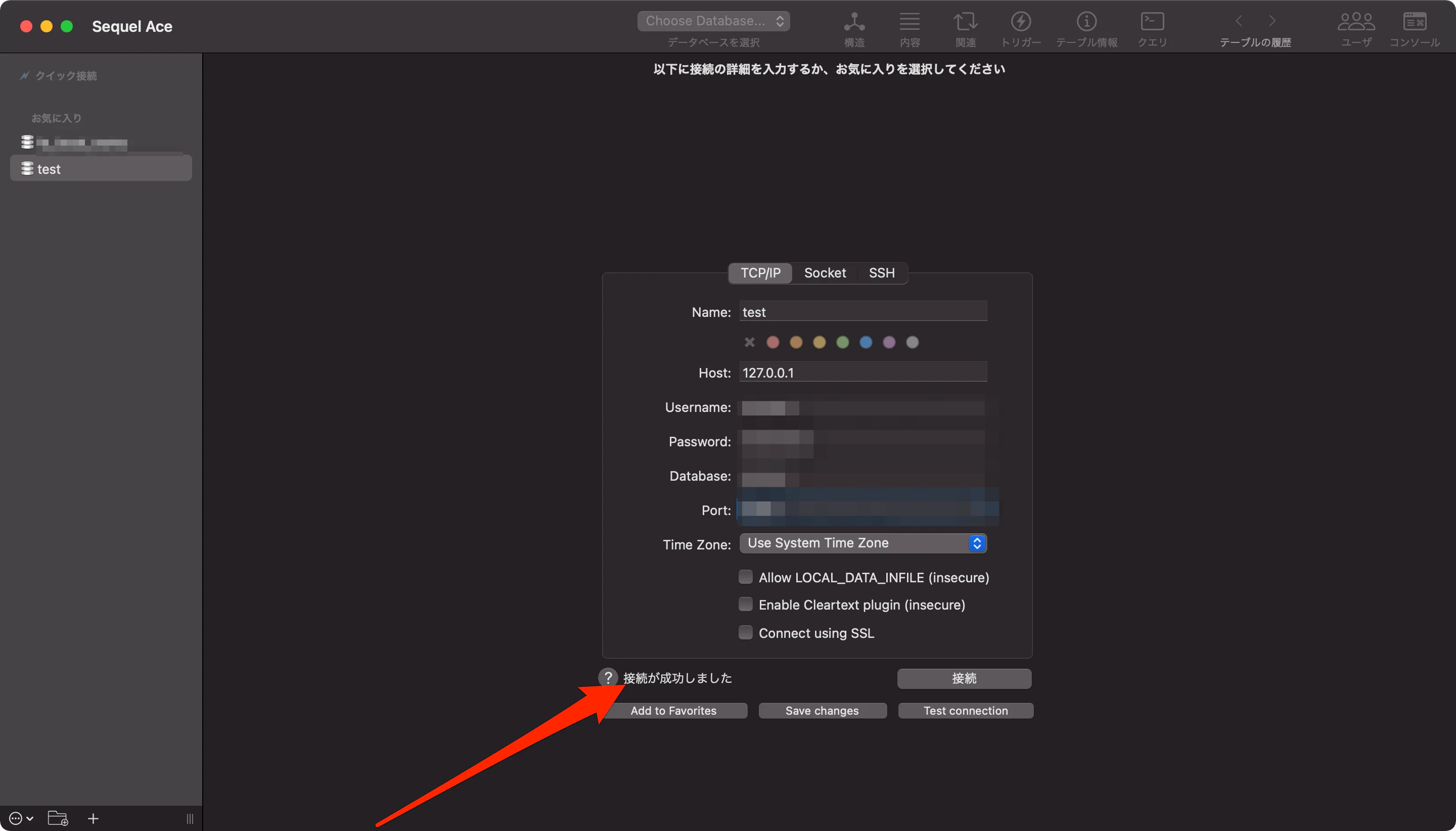Image resolution: width=1456 pixels, height=831 pixels.
Task: Open the Table Info (テーブル情報) view
Action: [x=1086, y=29]
